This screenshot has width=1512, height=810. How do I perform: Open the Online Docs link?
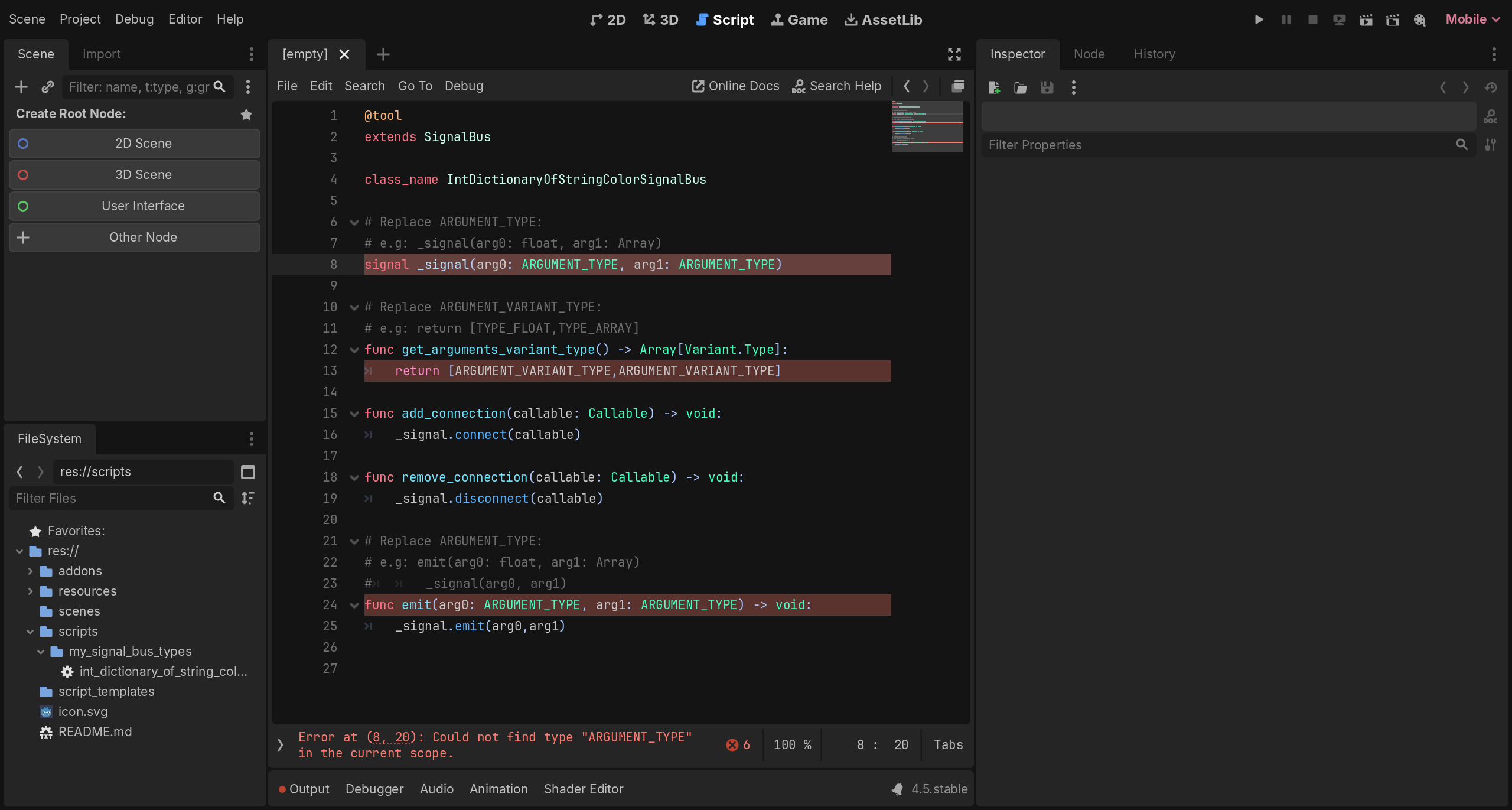[x=735, y=86]
